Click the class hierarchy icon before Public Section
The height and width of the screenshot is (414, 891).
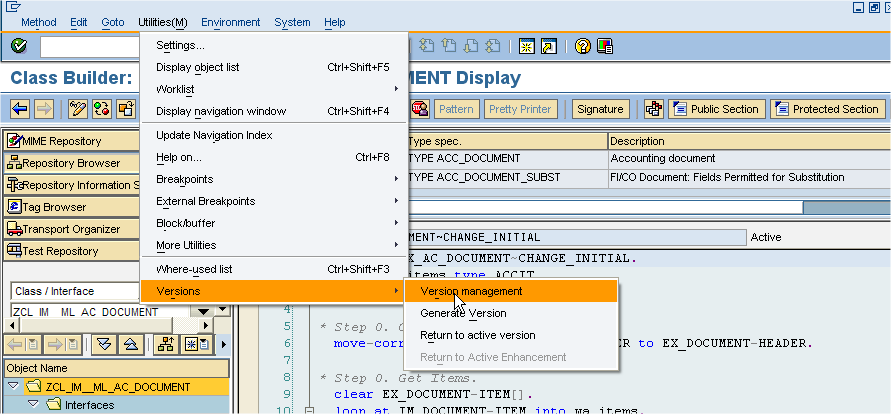653,109
